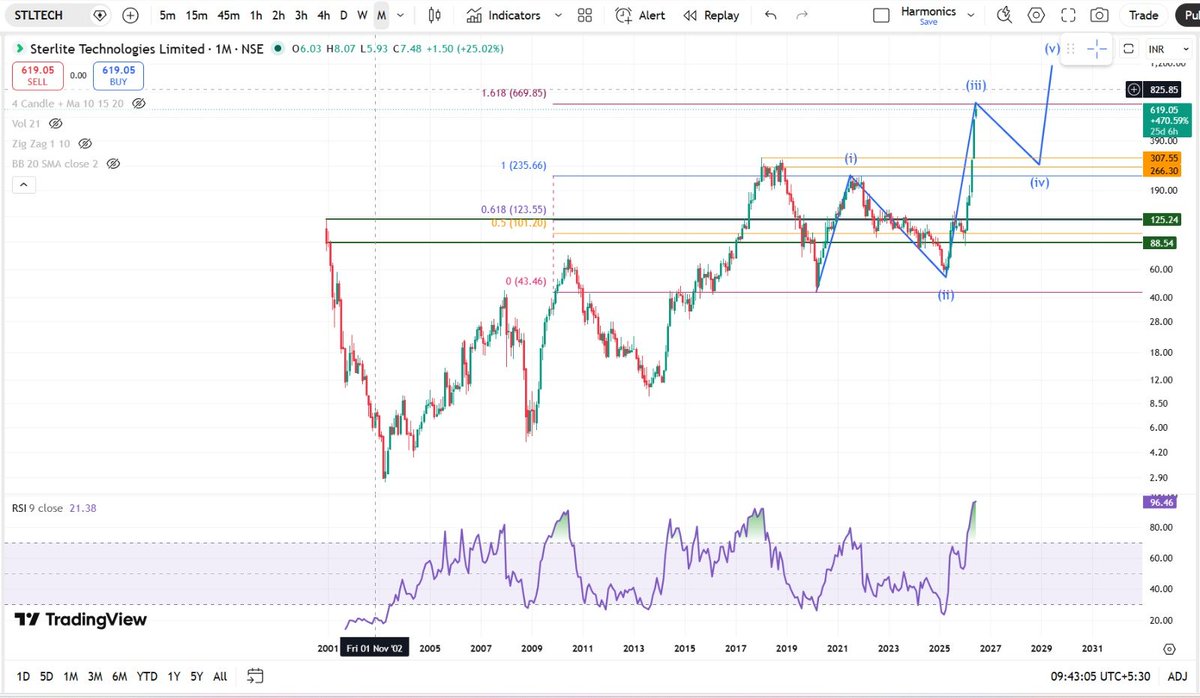Click the green symbol logo icon
This screenshot has height=698, width=1200.
[18, 48]
